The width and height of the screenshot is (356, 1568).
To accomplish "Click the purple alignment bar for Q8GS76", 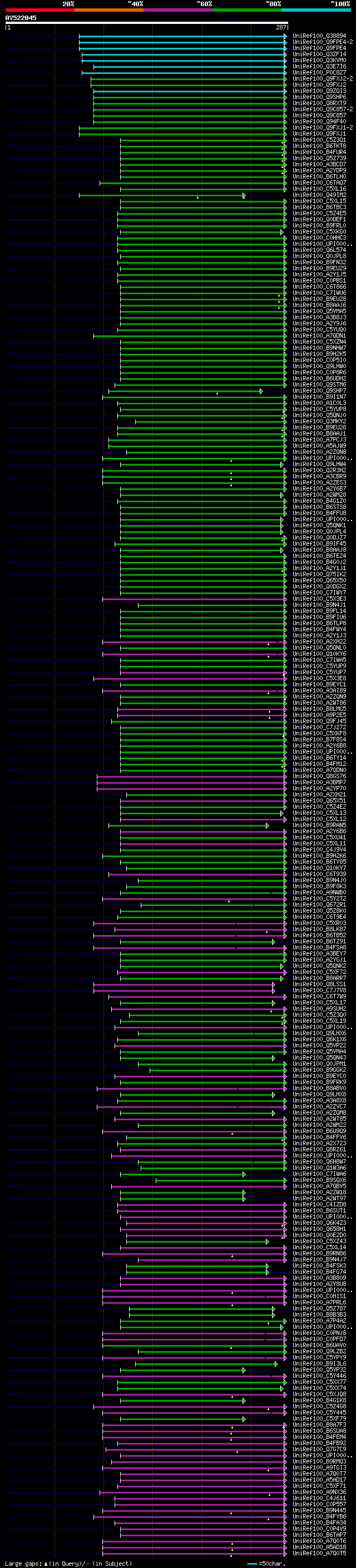I will pyautogui.click(x=192, y=776).
